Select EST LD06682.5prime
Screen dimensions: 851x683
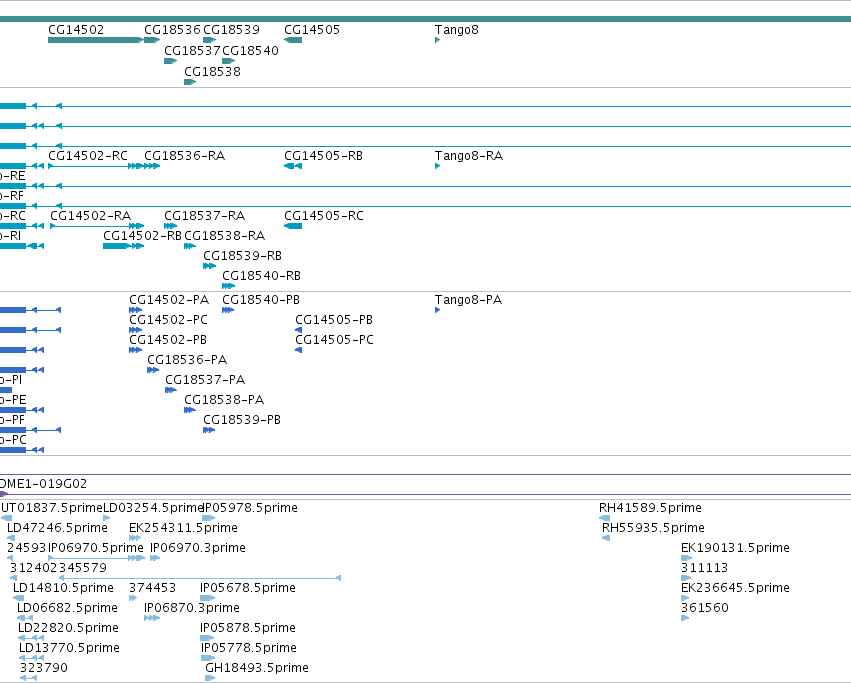(67, 608)
